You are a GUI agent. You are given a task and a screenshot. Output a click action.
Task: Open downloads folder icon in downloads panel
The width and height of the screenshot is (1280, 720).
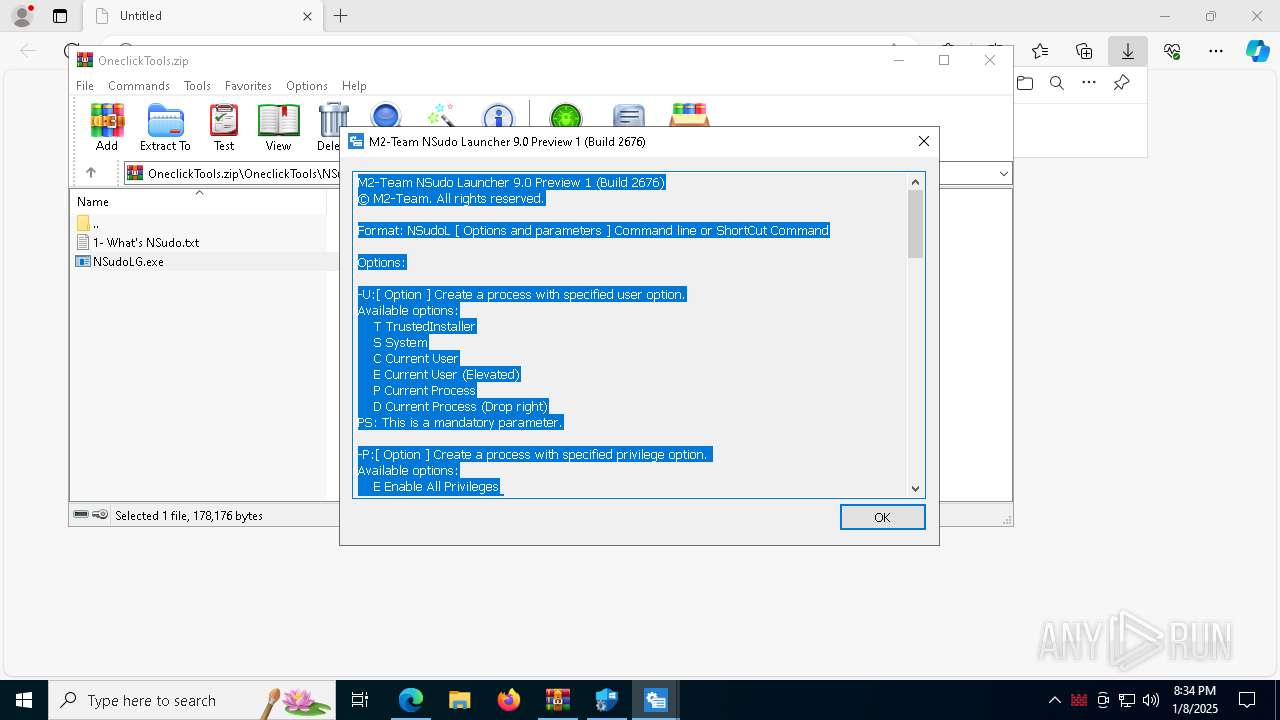pos(1025,83)
